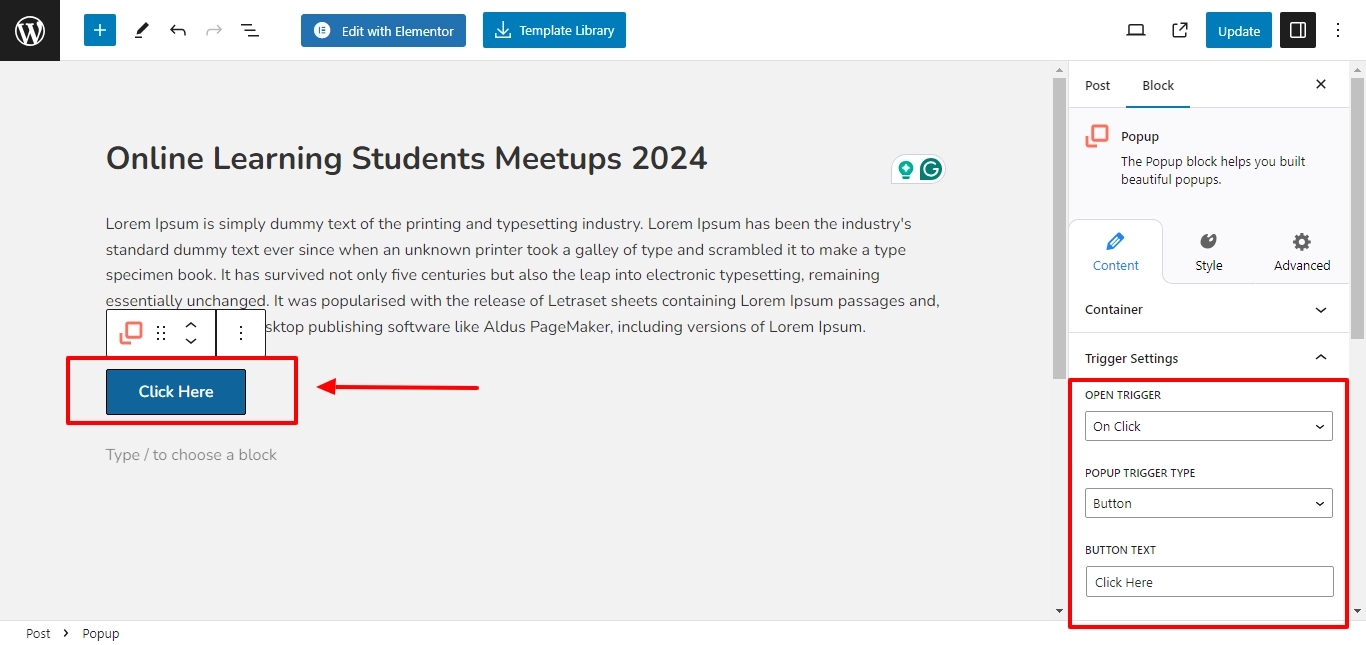Expand the Container section
The width and height of the screenshot is (1366, 645).
click(1208, 310)
